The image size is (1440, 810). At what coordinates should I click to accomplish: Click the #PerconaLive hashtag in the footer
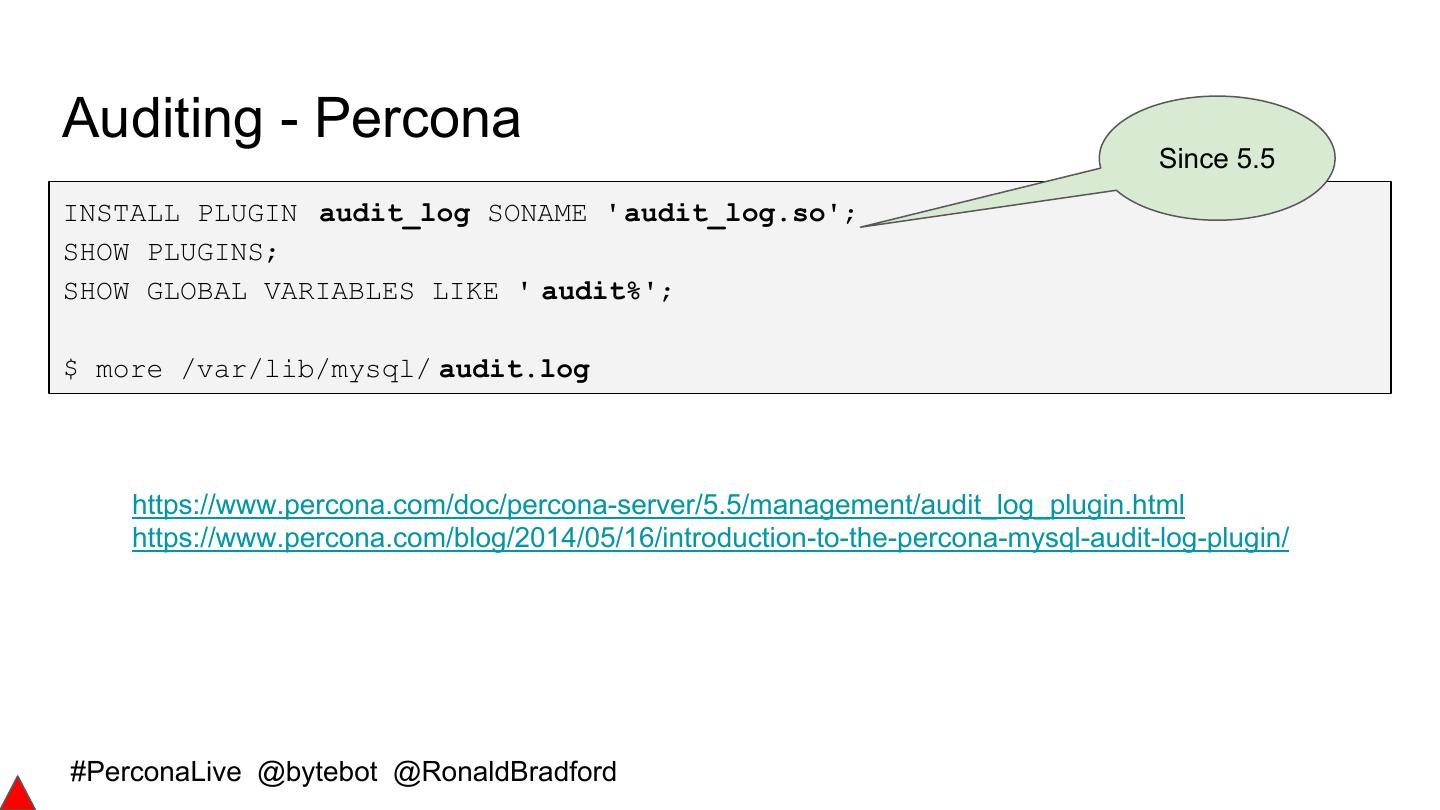pos(156,772)
